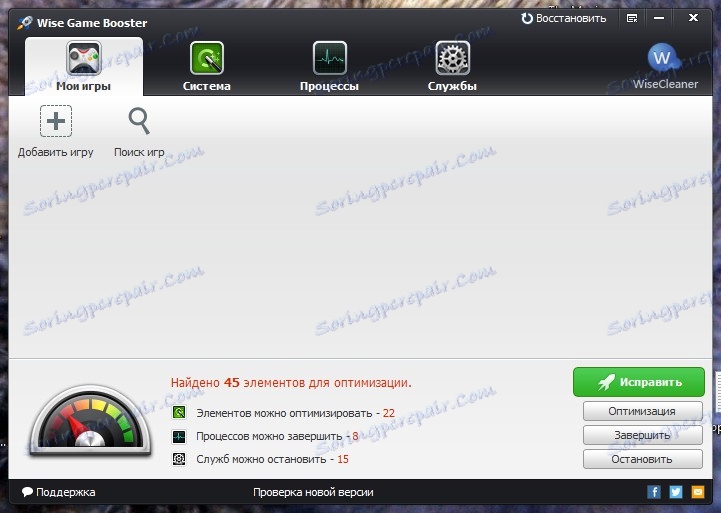
Task: Click the green optimize icon beside Элементов
Action: [179, 412]
